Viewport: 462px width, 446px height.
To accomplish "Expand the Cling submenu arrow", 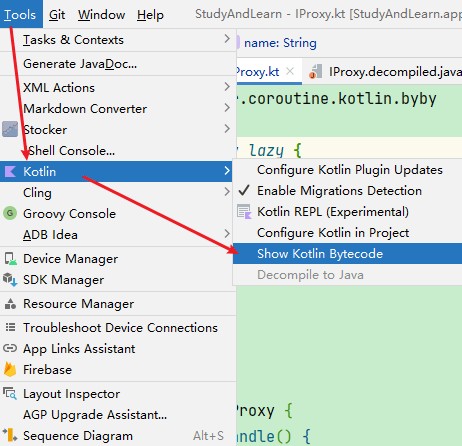I will coord(227,192).
